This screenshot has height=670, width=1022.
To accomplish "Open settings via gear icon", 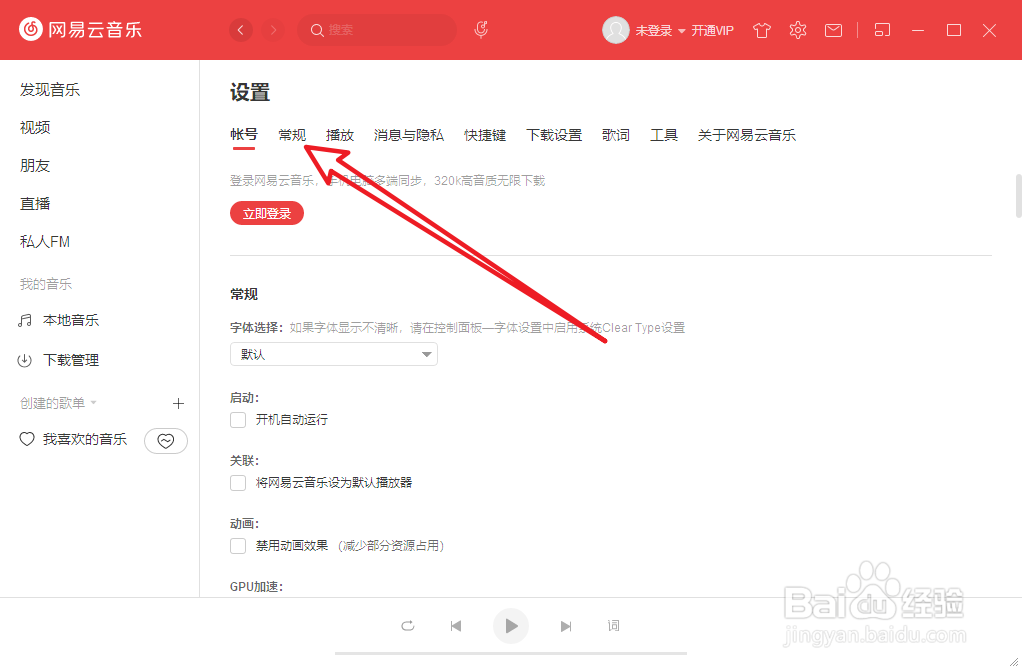I will 798,30.
